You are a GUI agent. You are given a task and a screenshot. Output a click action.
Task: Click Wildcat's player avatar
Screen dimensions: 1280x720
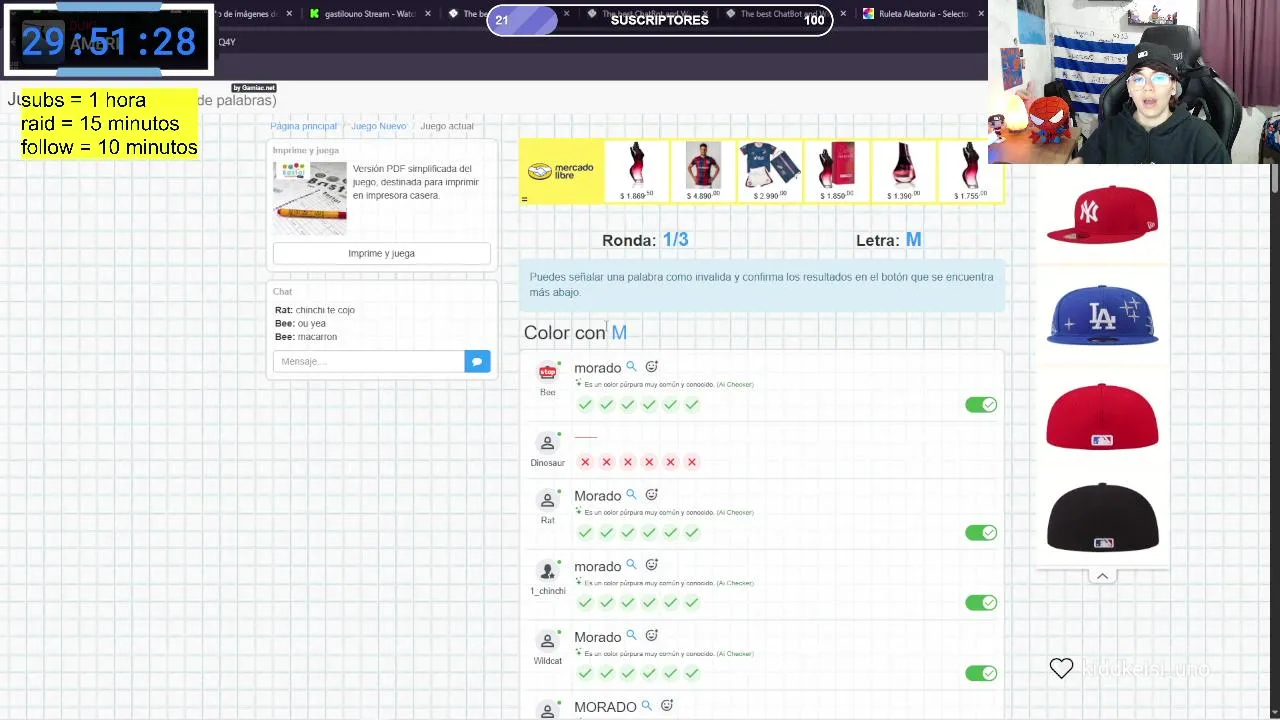tap(547, 641)
